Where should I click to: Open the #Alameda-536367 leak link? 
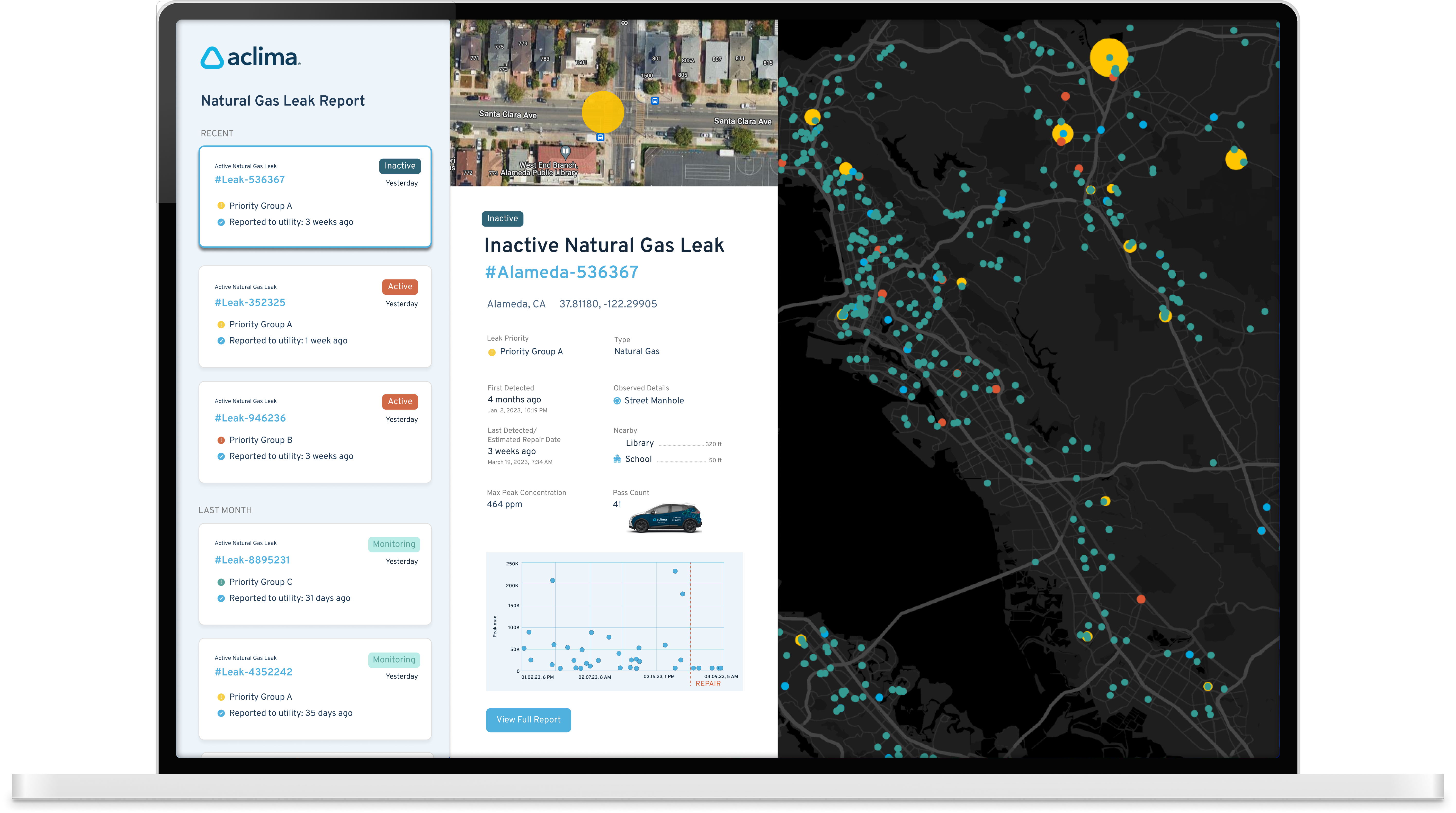[561, 272]
